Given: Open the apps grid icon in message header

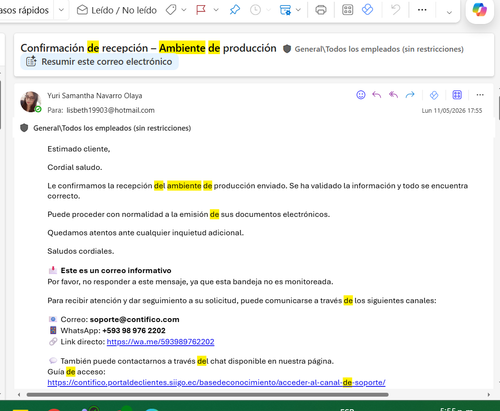Looking at the screenshot, I should pyautogui.click(x=457, y=95).
